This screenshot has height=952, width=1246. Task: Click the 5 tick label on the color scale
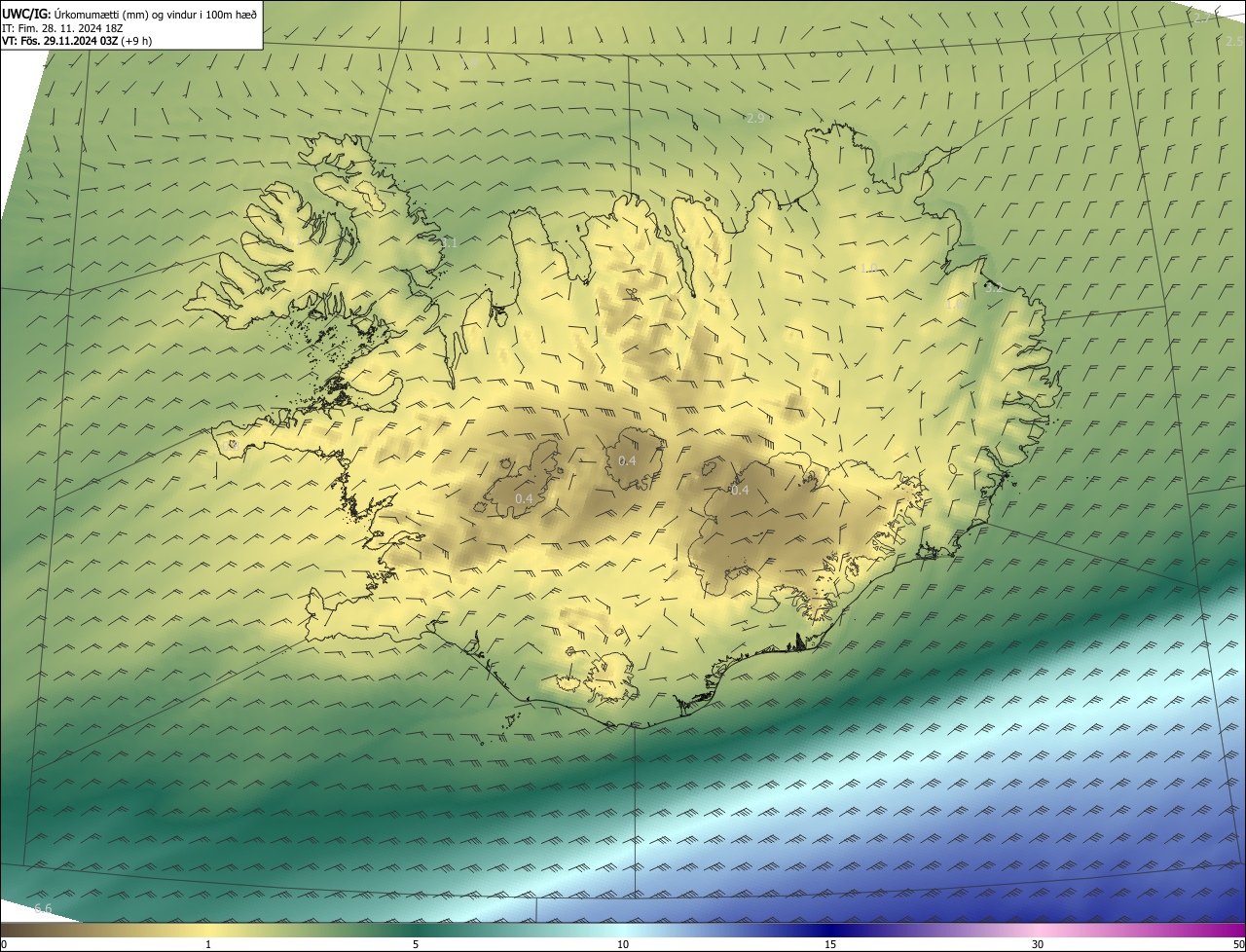416,944
